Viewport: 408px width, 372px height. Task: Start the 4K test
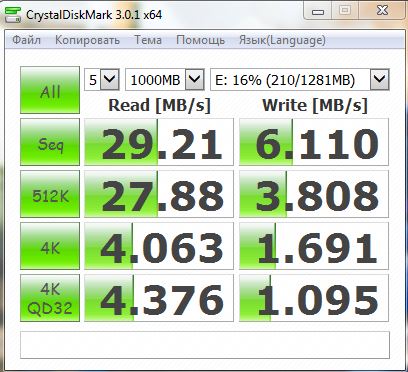[50, 246]
